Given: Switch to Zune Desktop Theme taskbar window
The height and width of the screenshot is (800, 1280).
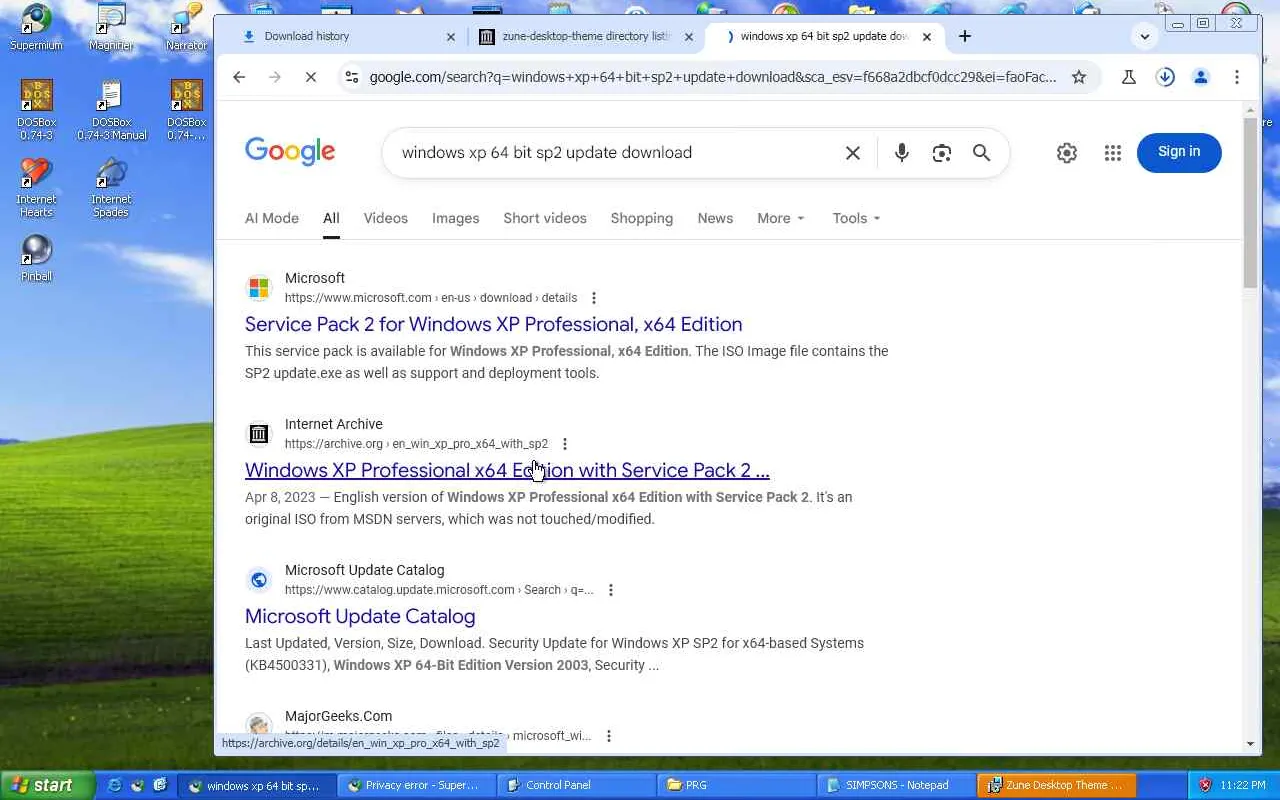Looking at the screenshot, I should pyautogui.click(x=1056, y=785).
